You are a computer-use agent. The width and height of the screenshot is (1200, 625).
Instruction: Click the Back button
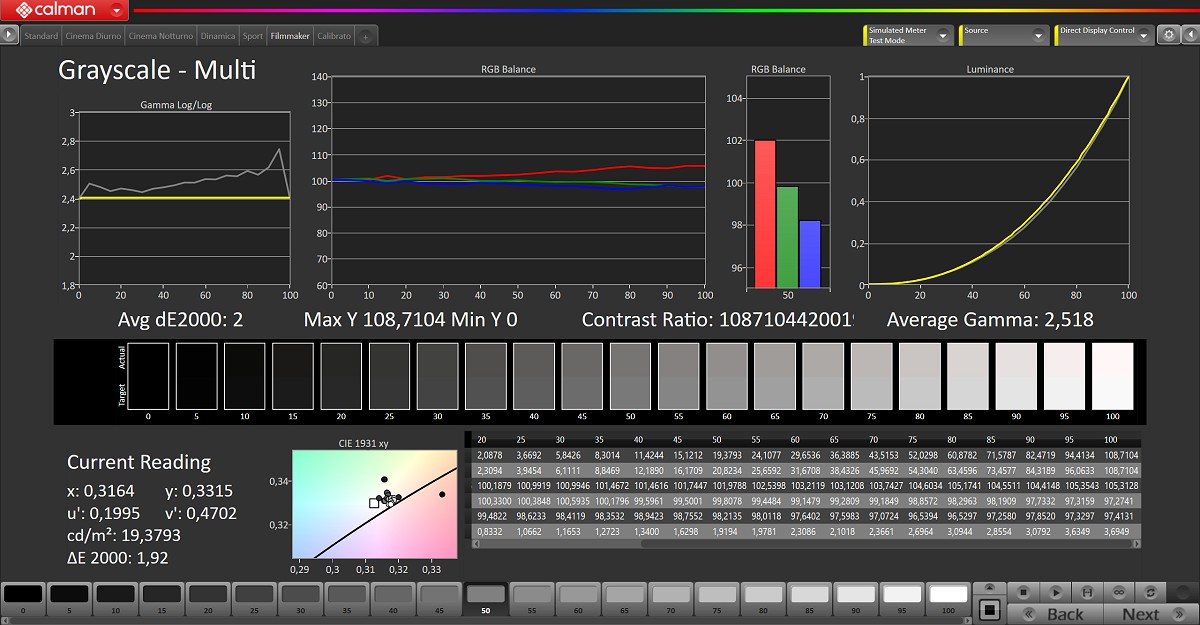[x=1054, y=614]
